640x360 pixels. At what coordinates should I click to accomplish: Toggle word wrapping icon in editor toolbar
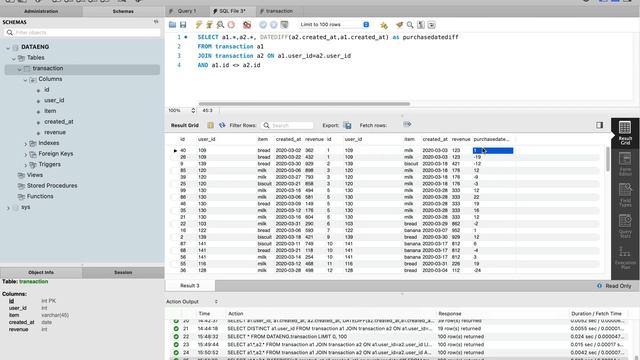(x=431, y=25)
